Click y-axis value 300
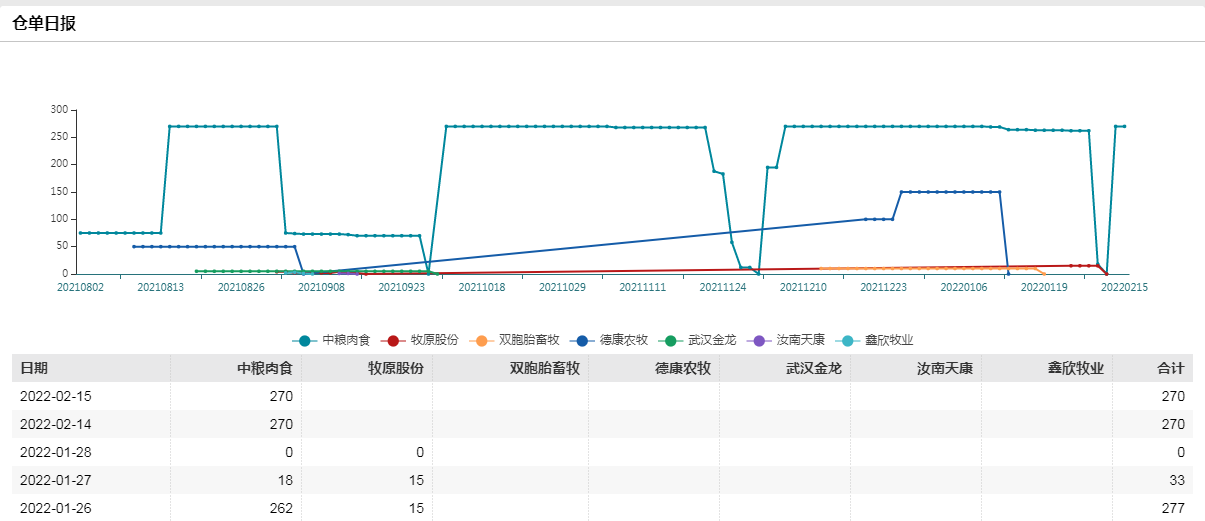This screenshot has height=521, width=1205. click(60, 110)
